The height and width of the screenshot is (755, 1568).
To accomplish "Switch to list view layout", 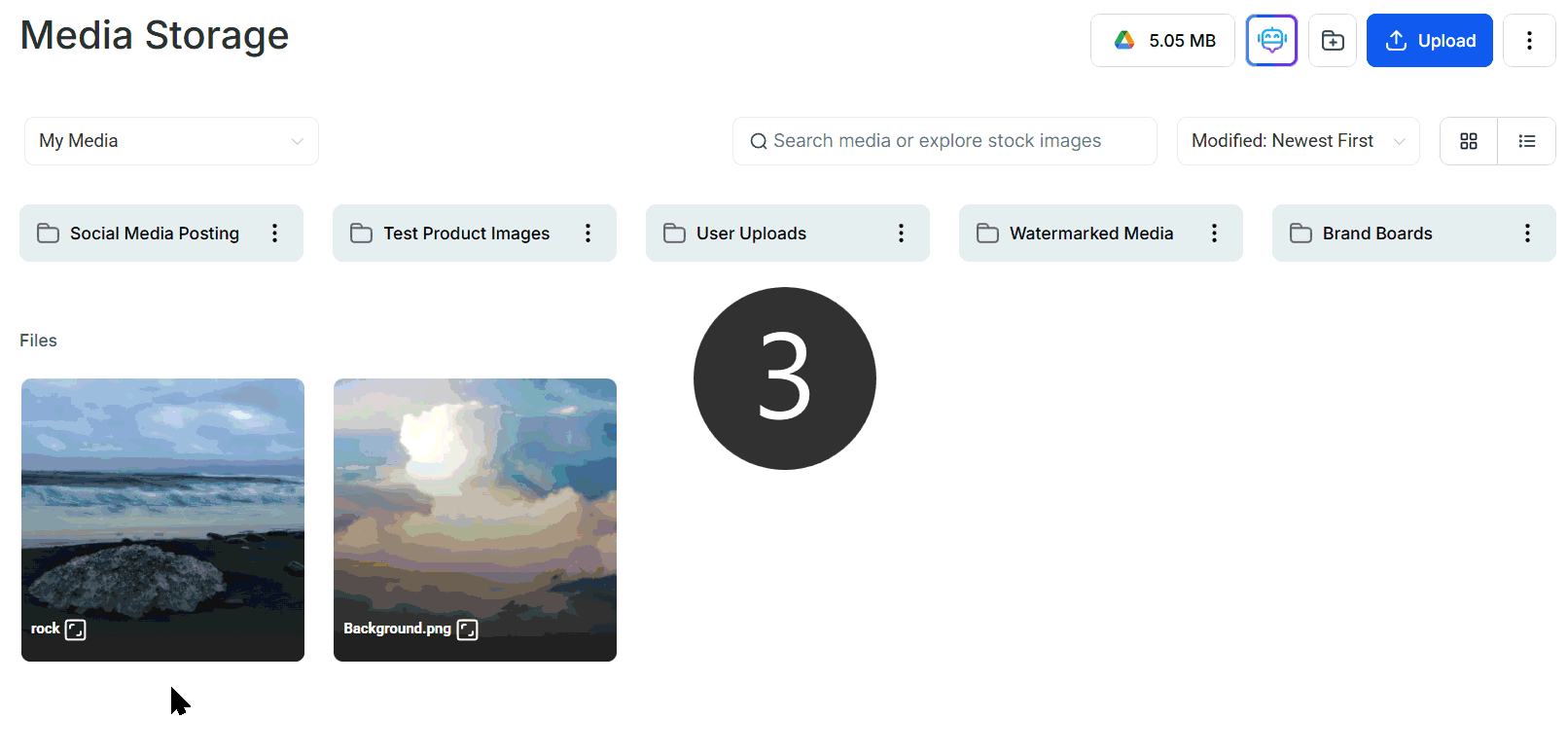I will click(x=1527, y=141).
